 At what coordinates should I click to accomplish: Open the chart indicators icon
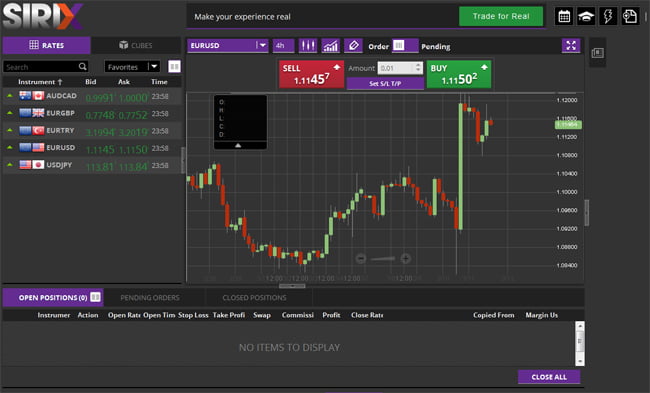pos(330,46)
